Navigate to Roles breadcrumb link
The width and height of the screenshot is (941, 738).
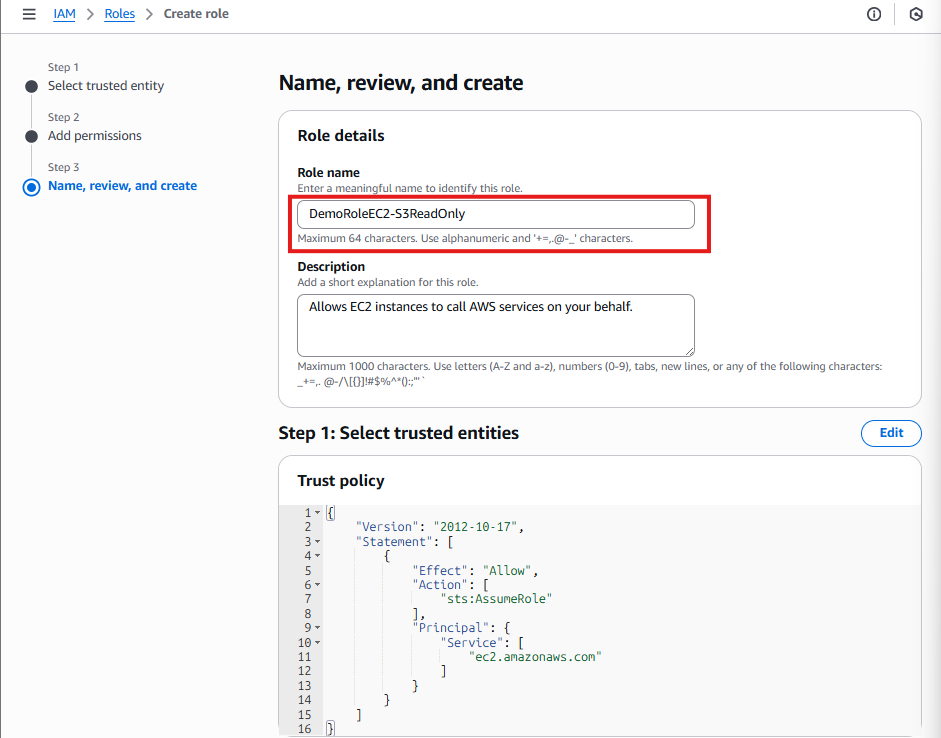point(119,14)
